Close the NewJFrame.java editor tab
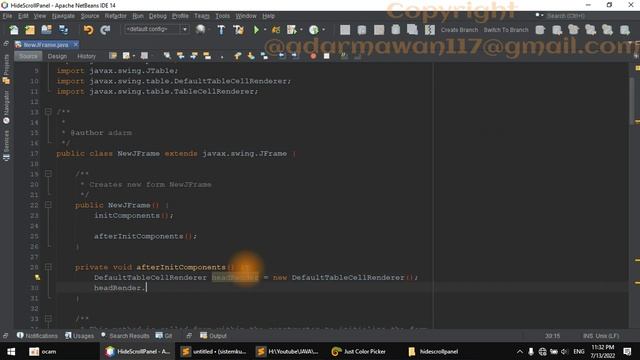 pyautogui.click(x=76, y=44)
